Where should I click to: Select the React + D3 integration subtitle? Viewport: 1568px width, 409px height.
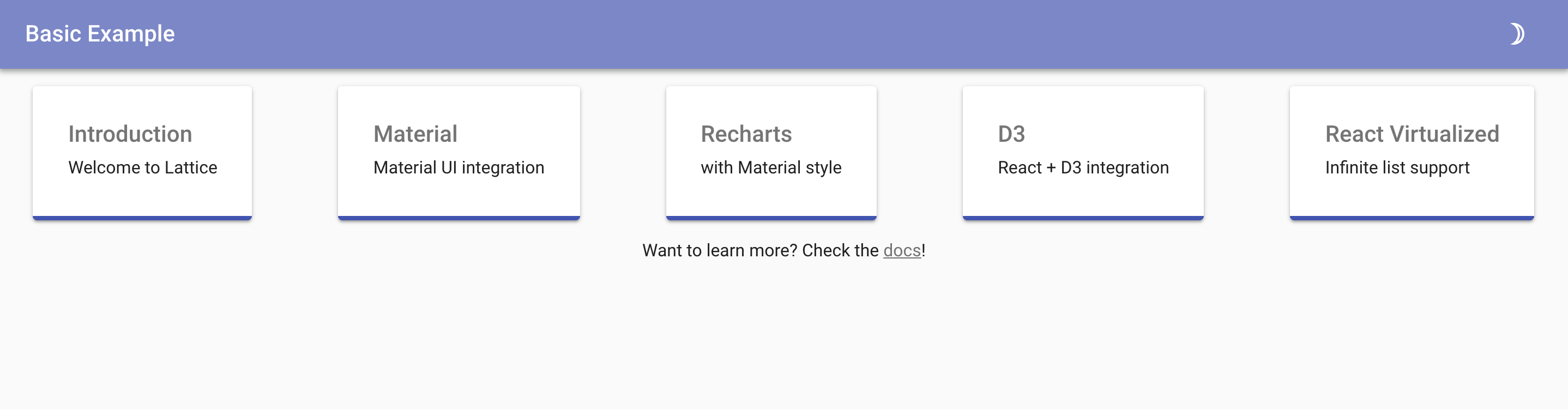click(x=1083, y=167)
